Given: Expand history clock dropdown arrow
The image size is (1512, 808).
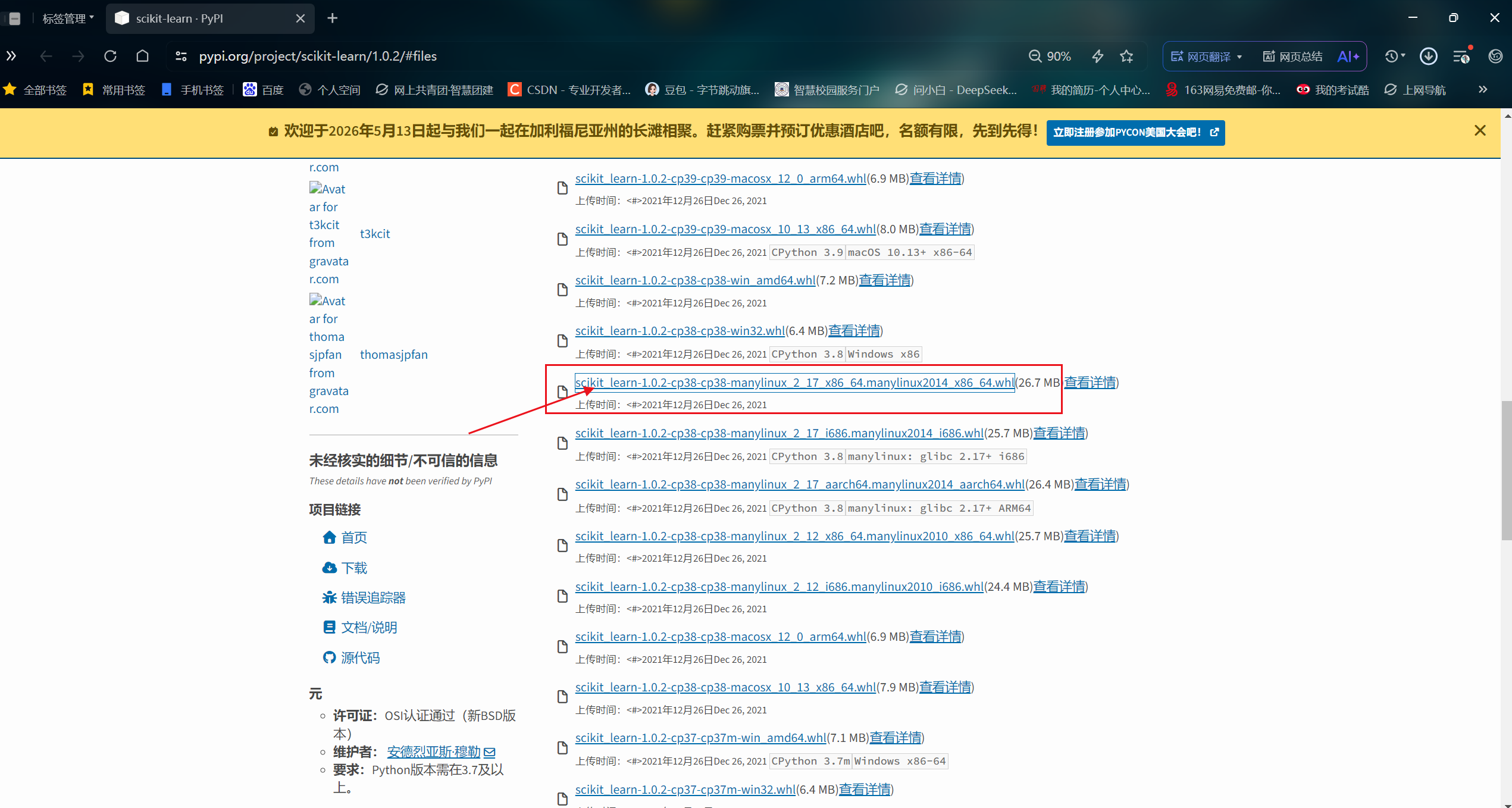Looking at the screenshot, I should [1403, 55].
